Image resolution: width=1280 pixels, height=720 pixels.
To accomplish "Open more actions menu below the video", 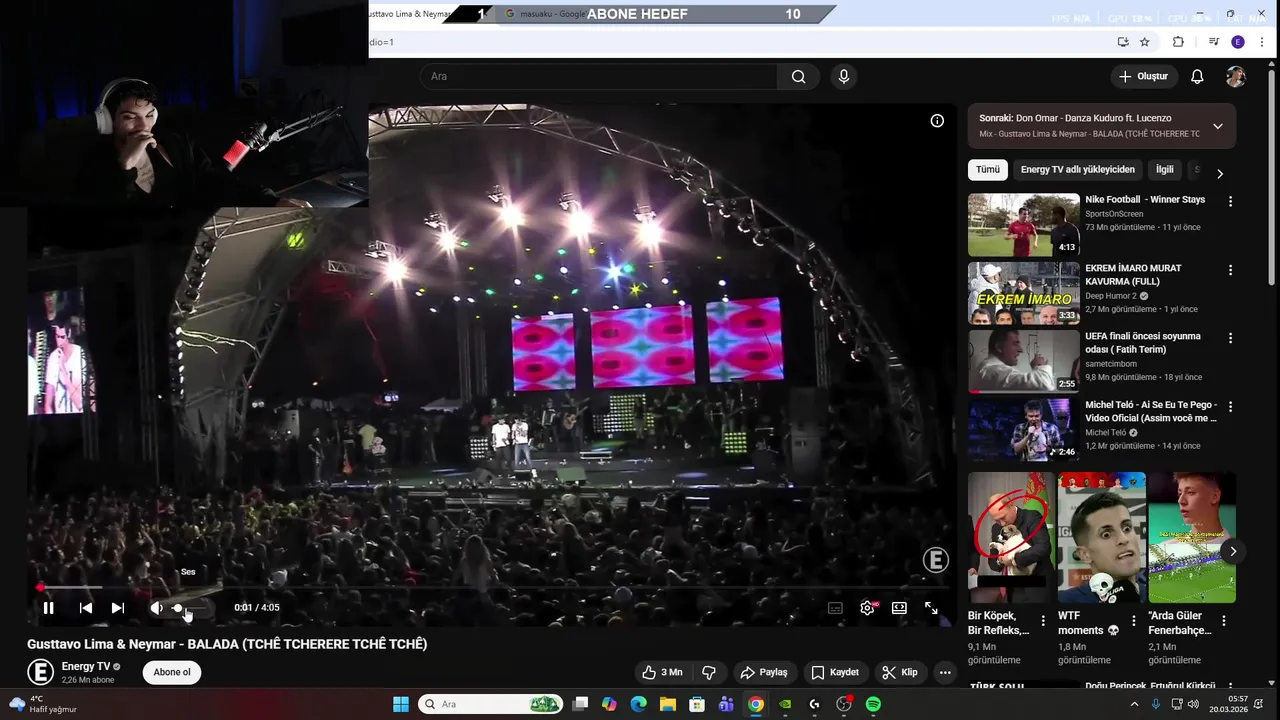I will click(945, 672).
